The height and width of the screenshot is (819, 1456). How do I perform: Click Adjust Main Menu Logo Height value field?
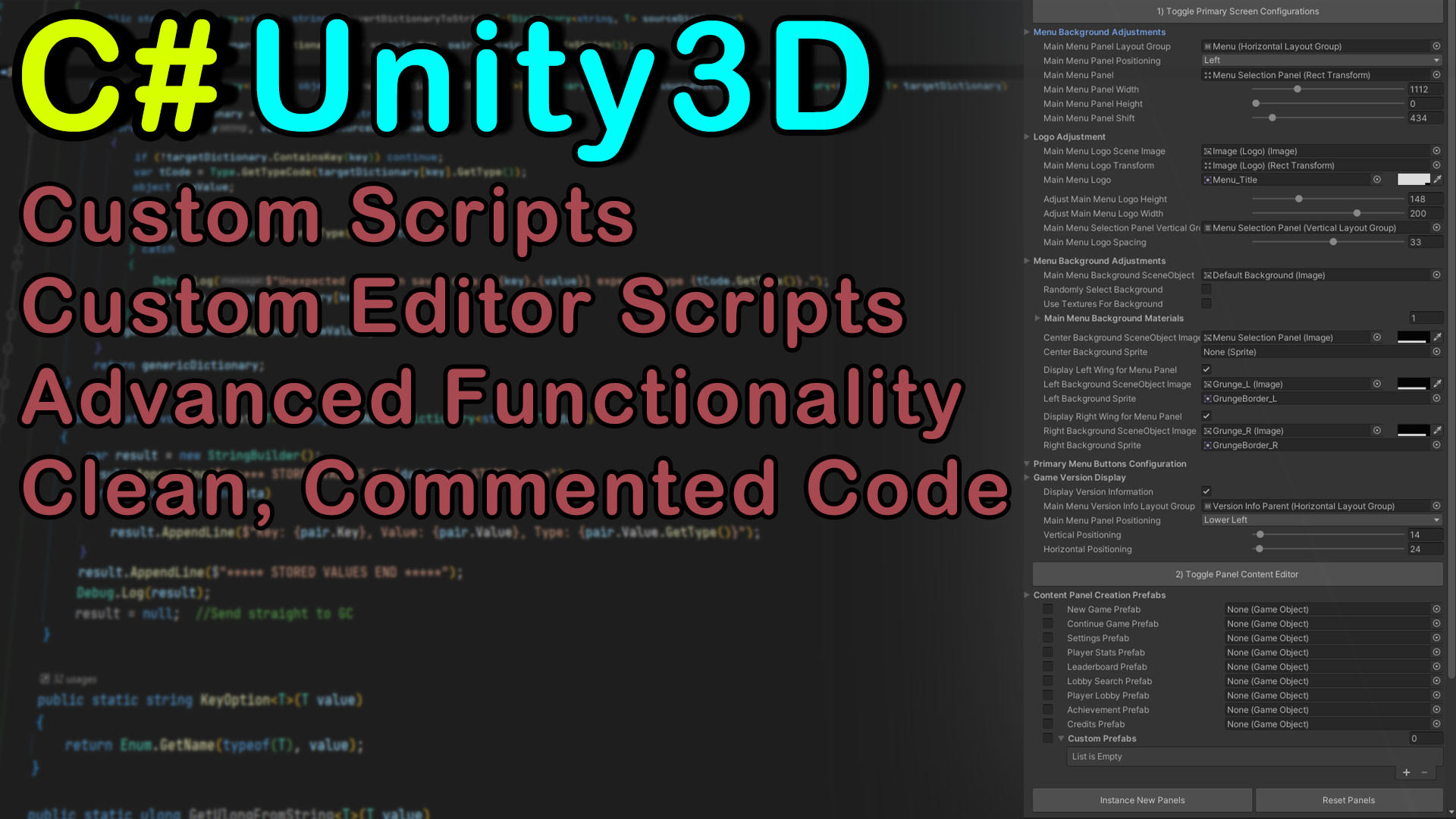click(1425, 199)
